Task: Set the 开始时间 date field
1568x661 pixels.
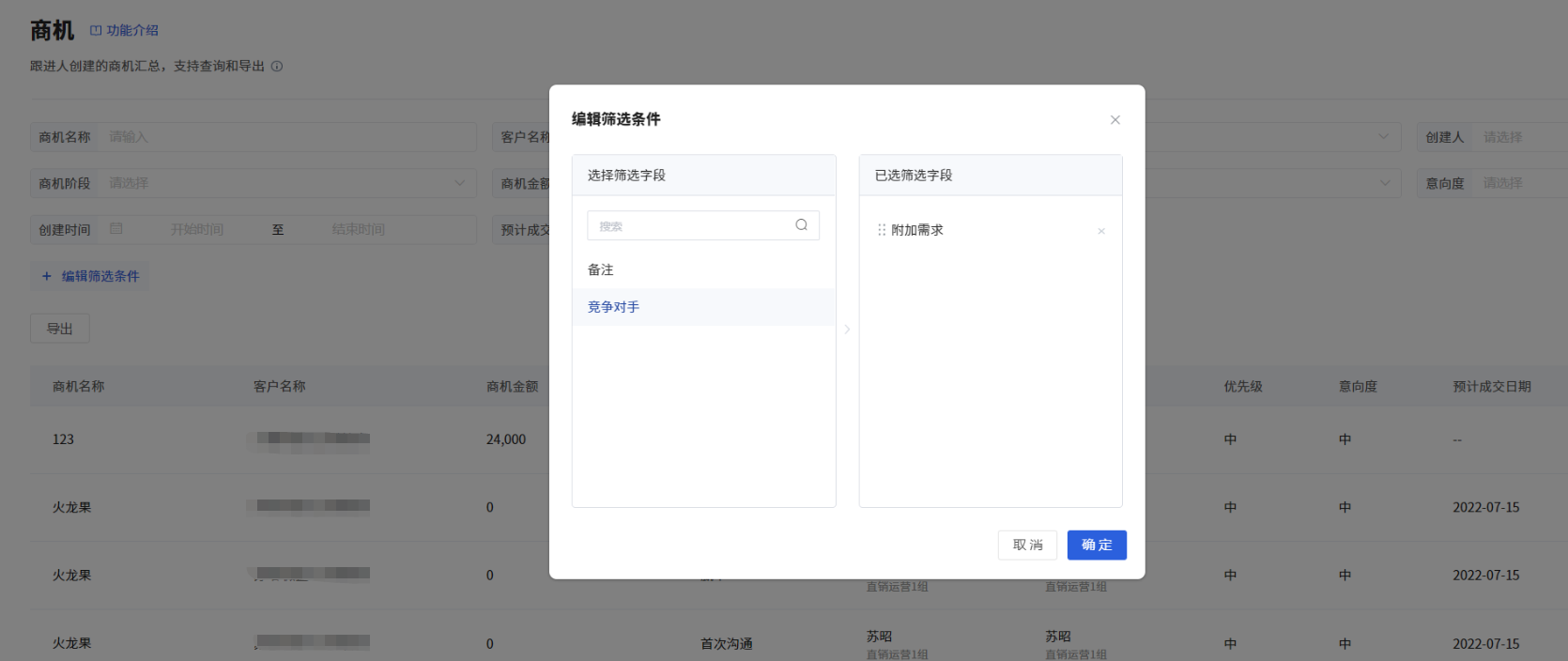Action: pos(197,229)
